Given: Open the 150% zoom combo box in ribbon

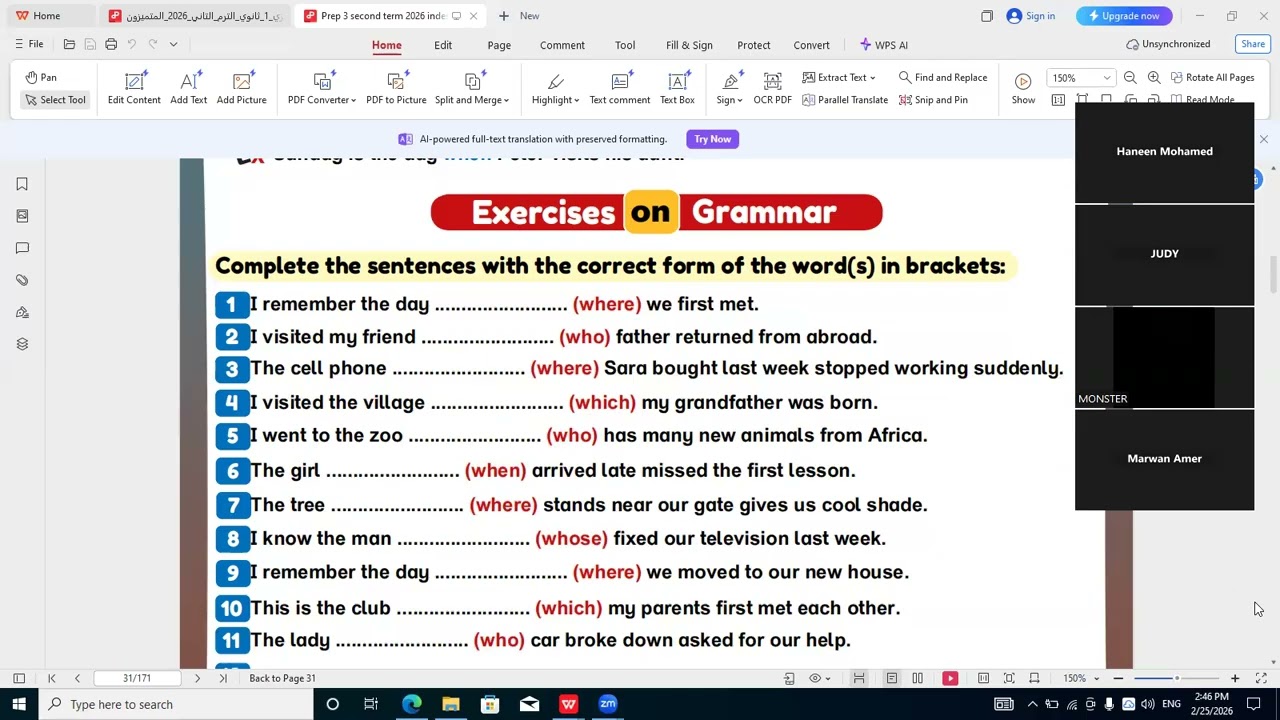Looking at the screenshot, I should click(x=1081, y=77).
